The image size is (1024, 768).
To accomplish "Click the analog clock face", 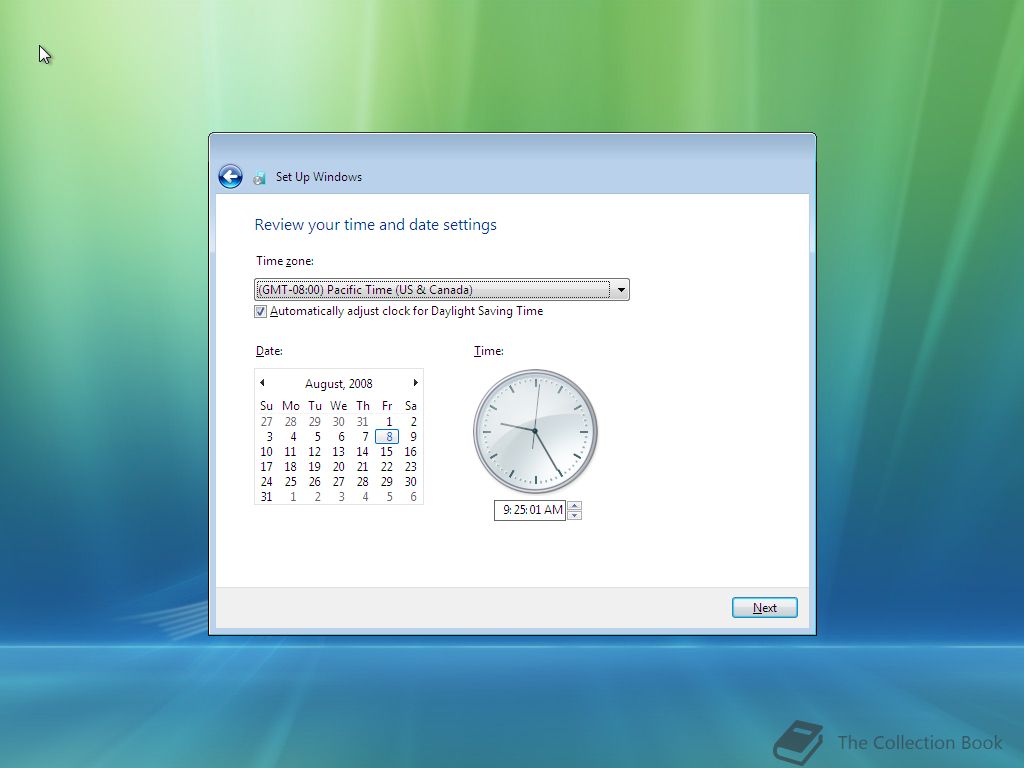I will click(x=536, y=431).
